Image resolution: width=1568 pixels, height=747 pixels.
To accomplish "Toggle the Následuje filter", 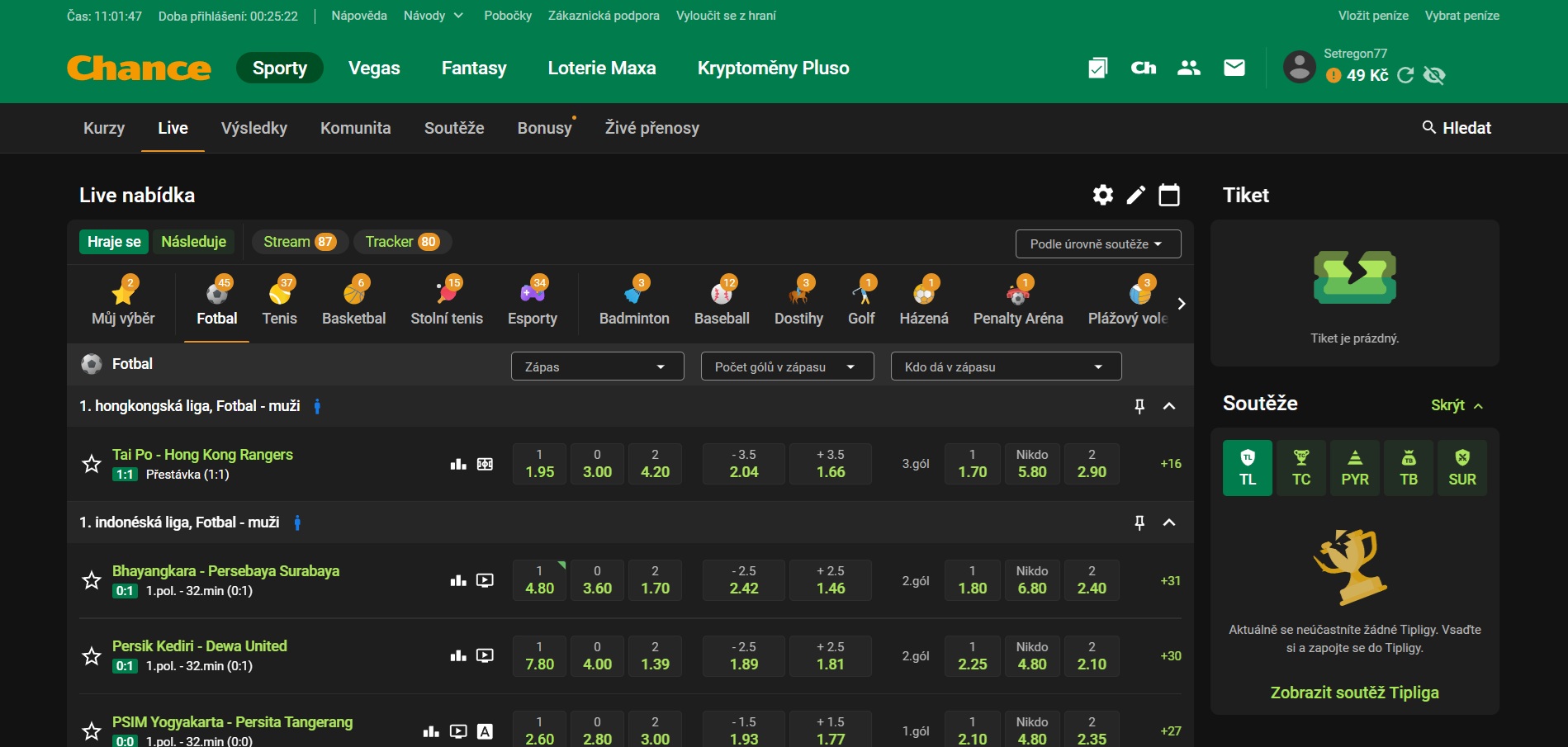I will [x=194, y=242].
